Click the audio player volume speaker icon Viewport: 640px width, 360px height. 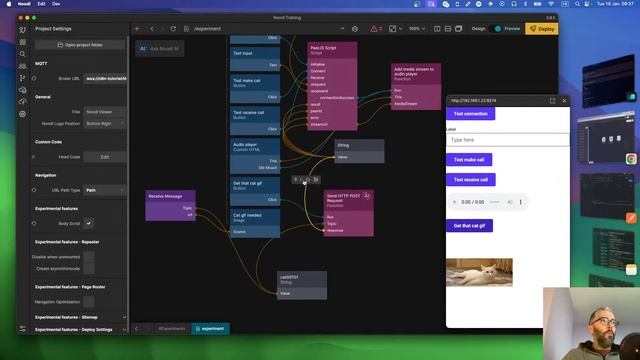point(510,202)
